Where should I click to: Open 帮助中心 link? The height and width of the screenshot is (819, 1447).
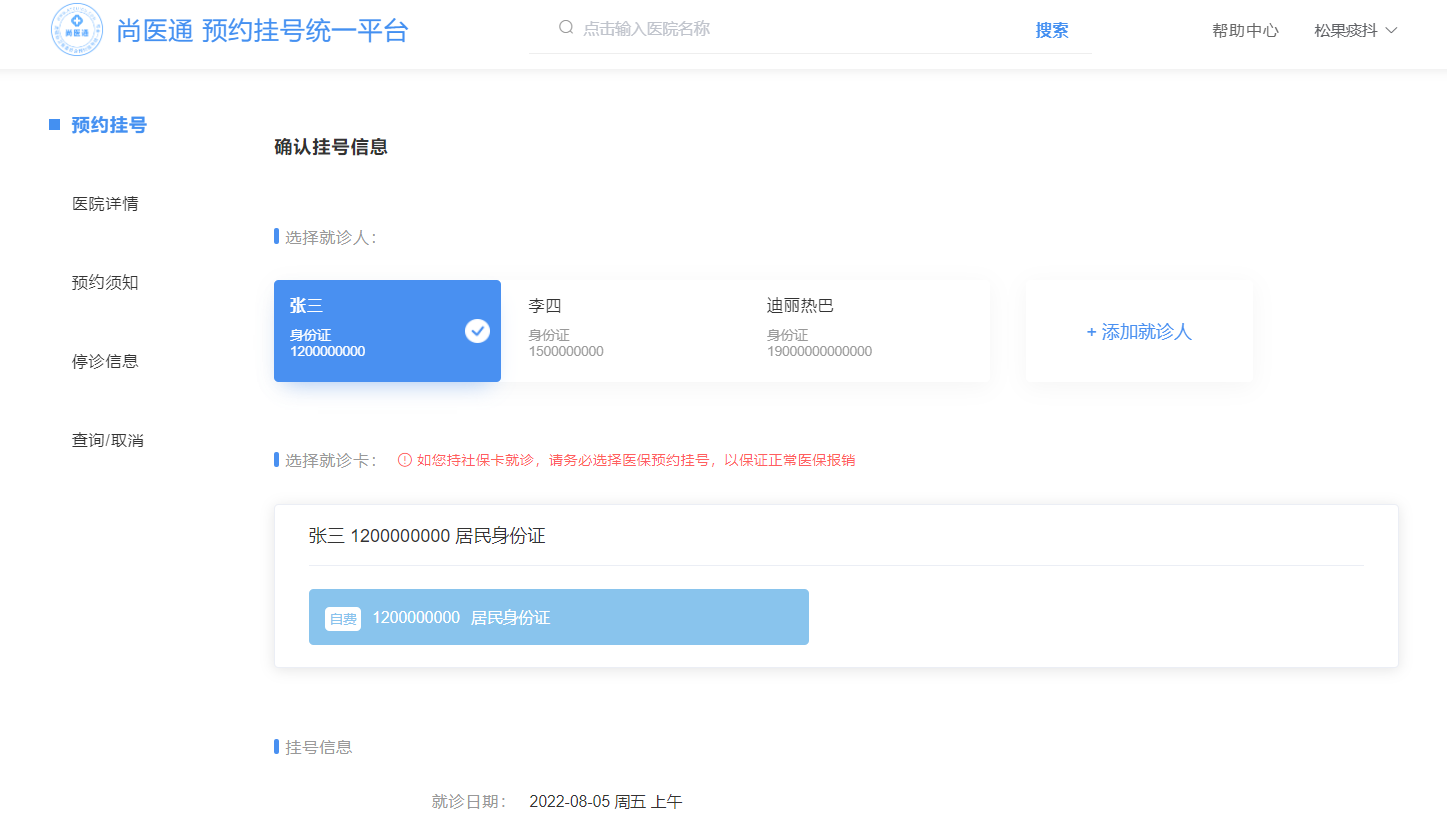(x=1245, y=30)
